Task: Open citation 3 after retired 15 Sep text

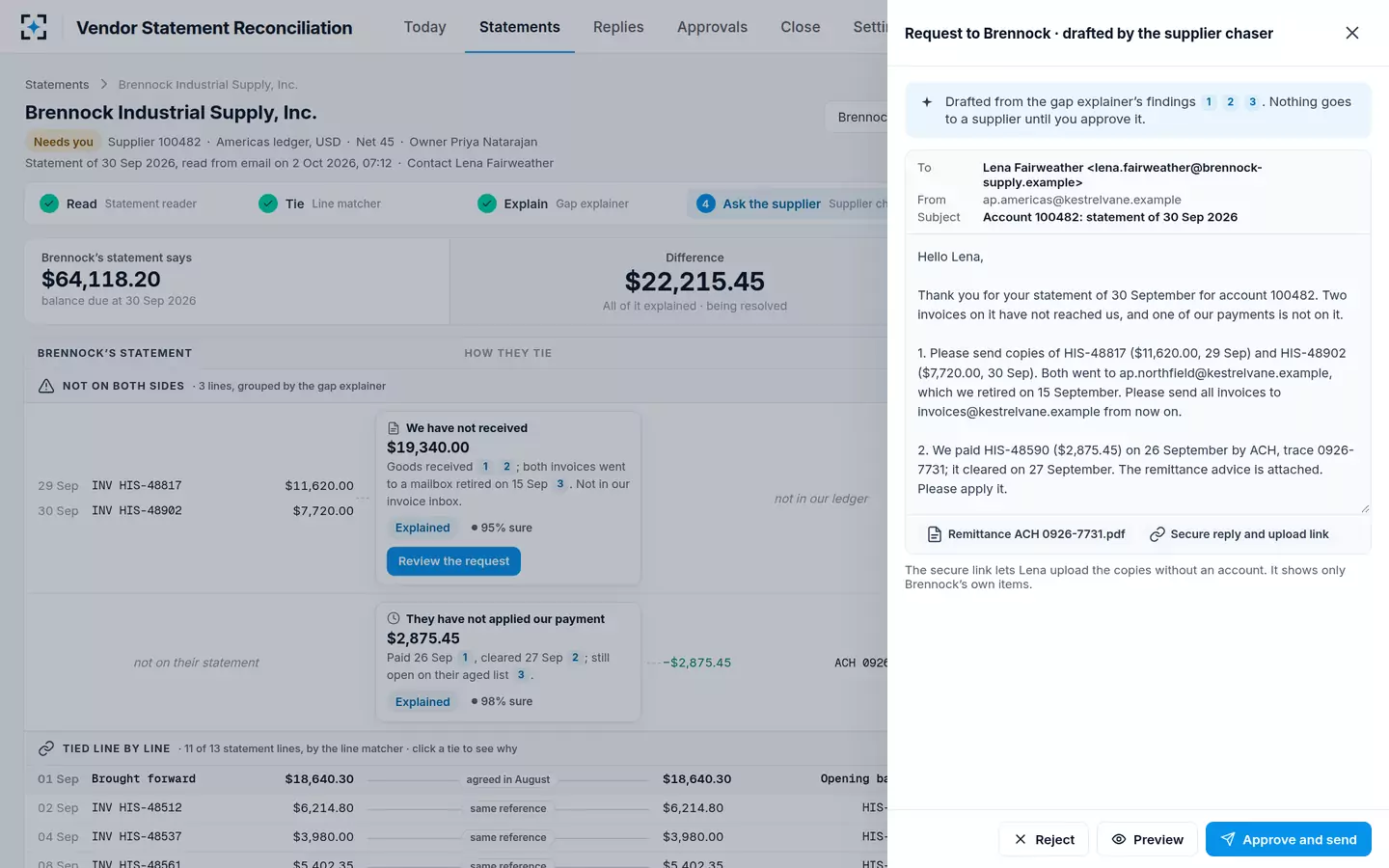Action: pos(560,484)
